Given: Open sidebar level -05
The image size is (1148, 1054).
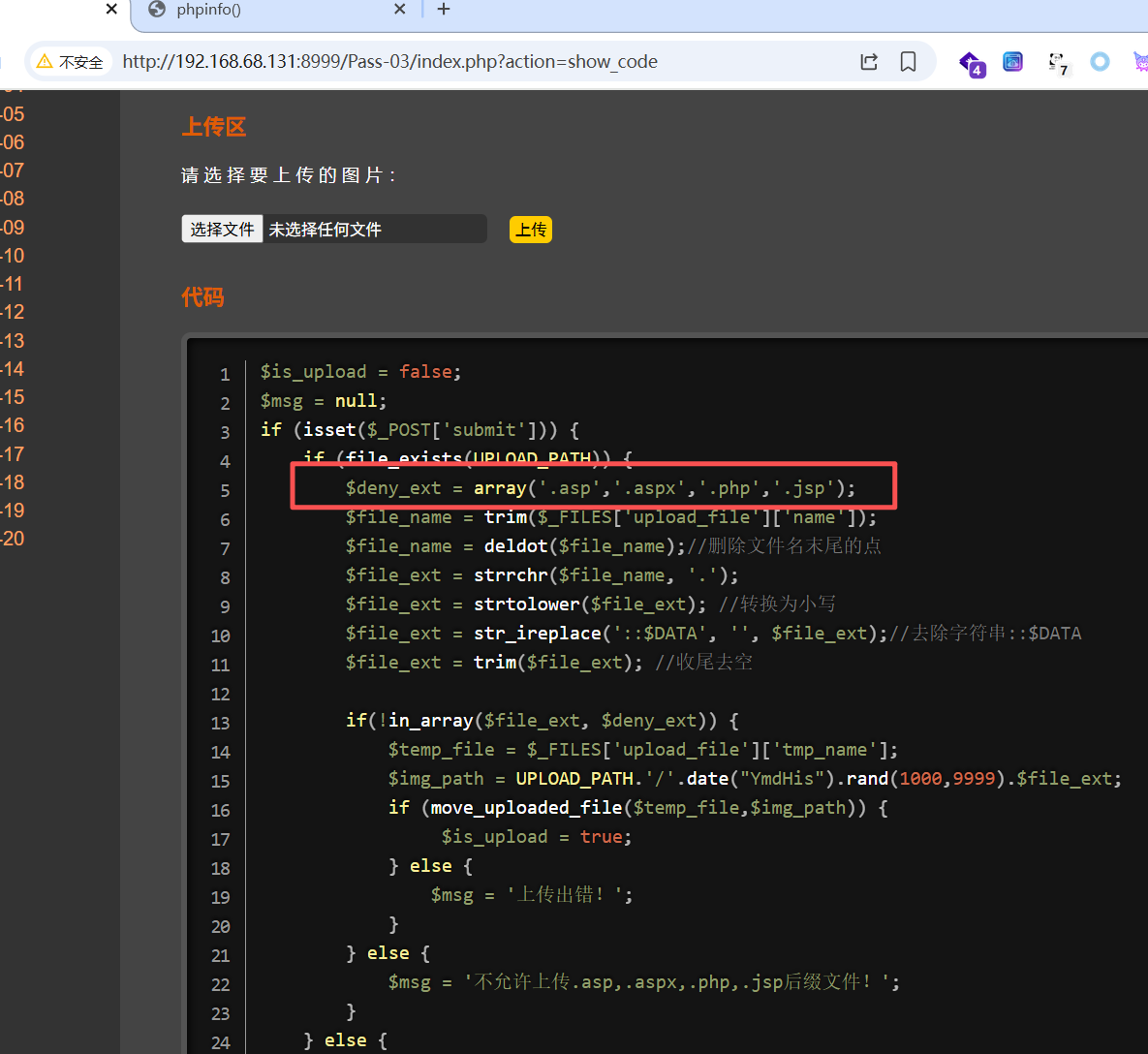Looking at the screenshot, I should pyautogui.click(x=13, y=114).
